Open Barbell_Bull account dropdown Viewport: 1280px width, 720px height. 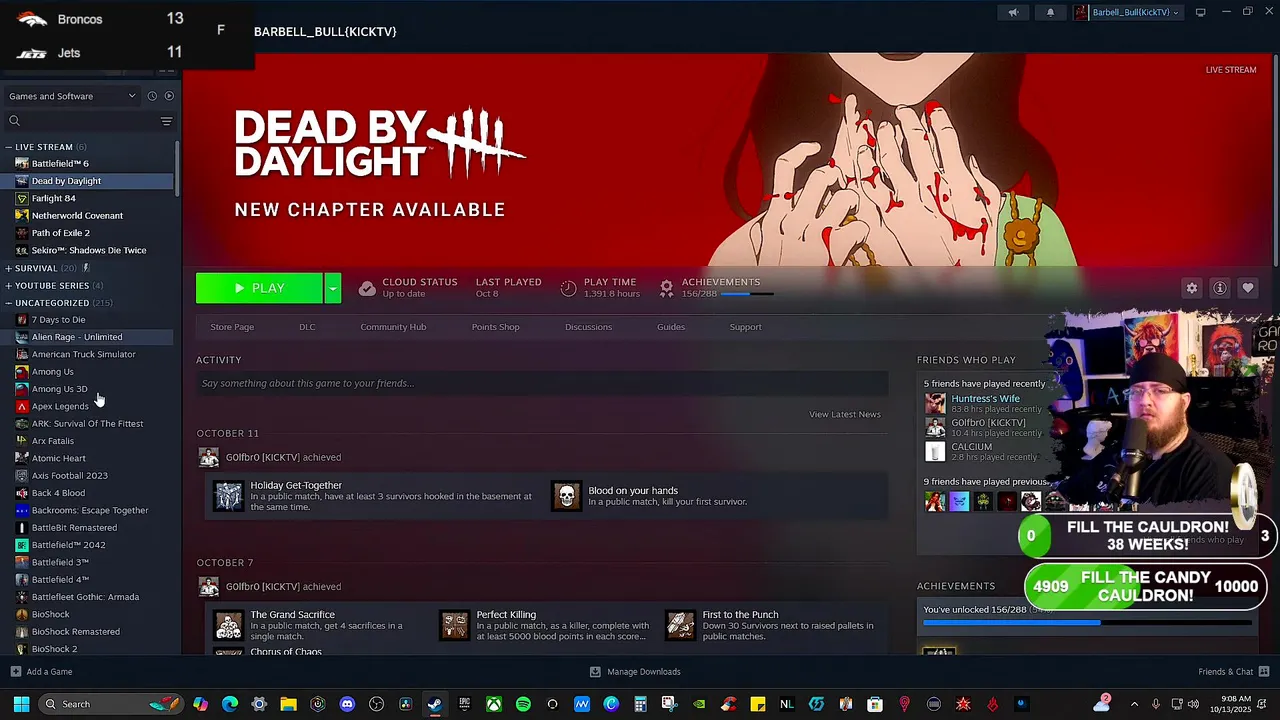coord(1127,12)
